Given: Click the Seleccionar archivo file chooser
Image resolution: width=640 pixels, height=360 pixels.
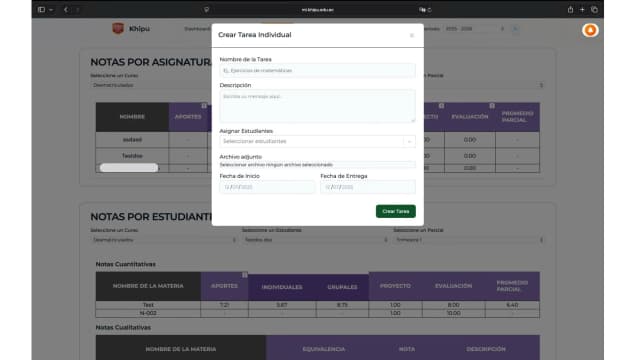Looking at the screenshot, I should pos(318,165).
